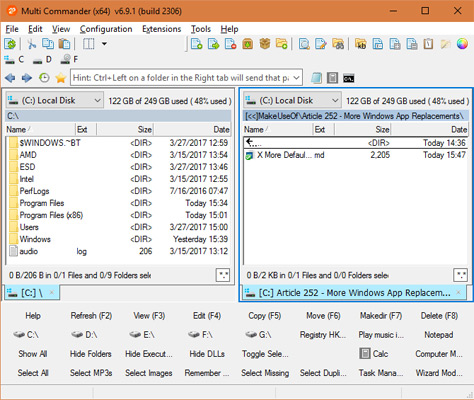Click the Paste clipboard icon
The image size is (474, 400).
64,44
